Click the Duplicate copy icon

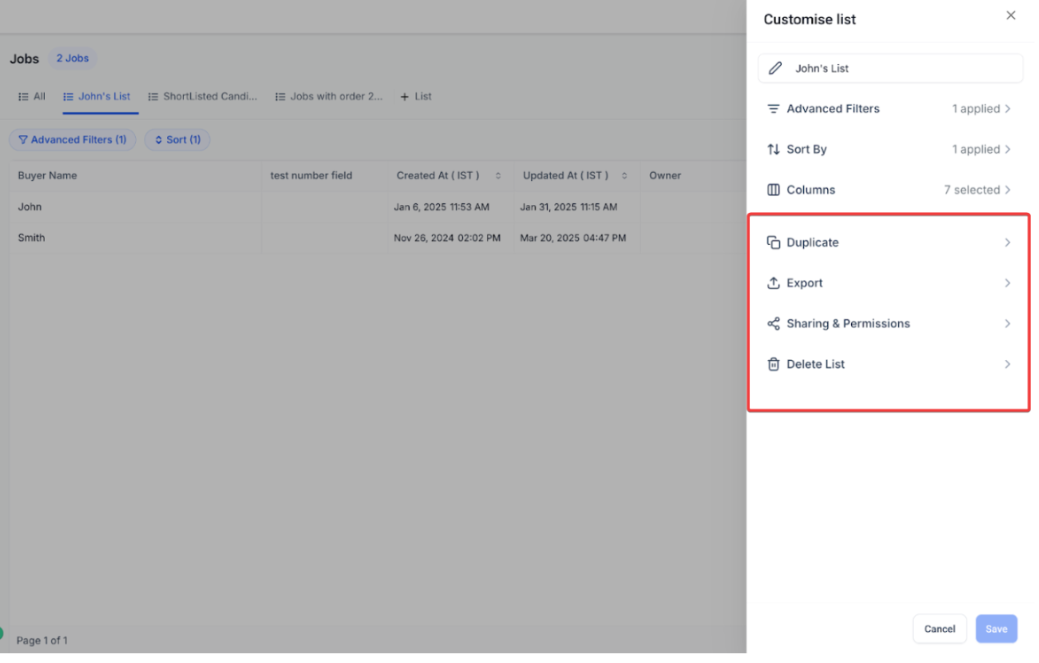pyautogui.click(x=773, y=243)
